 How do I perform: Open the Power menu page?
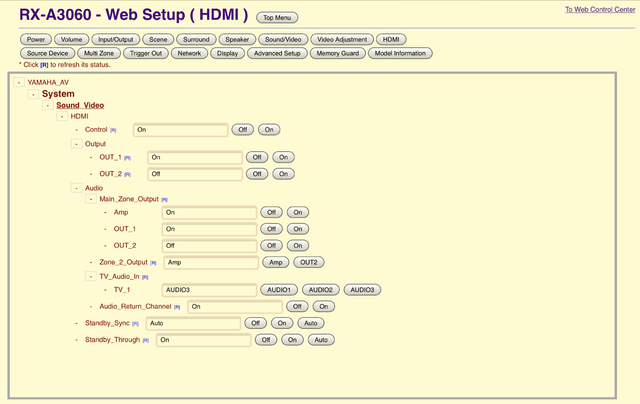point(36,40)
